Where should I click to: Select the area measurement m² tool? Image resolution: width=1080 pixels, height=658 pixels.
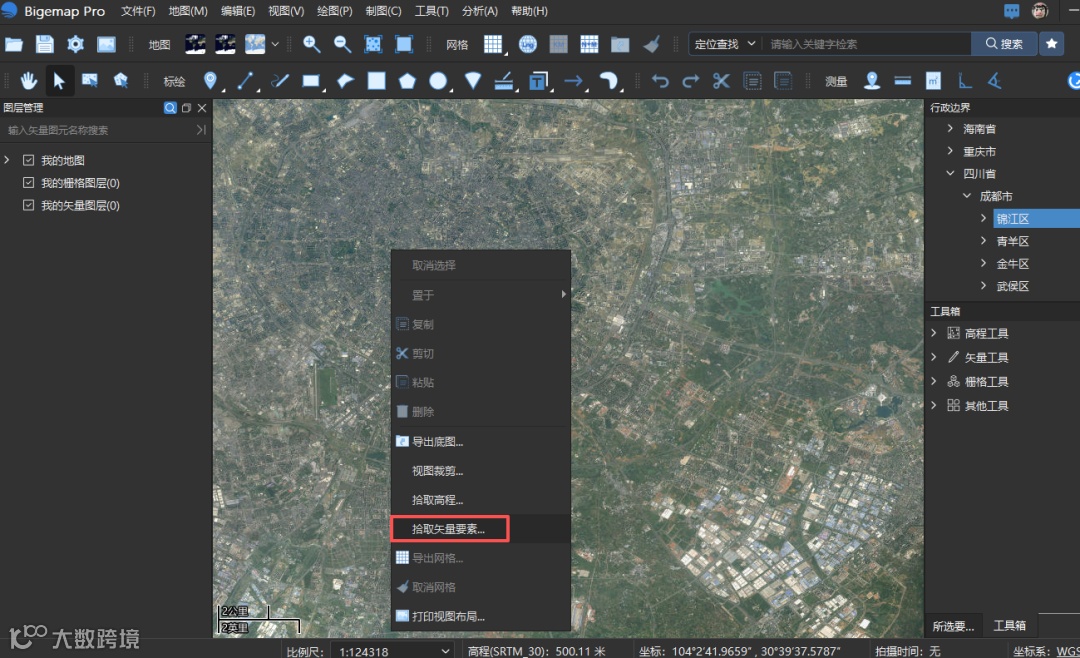pos(933,81)
